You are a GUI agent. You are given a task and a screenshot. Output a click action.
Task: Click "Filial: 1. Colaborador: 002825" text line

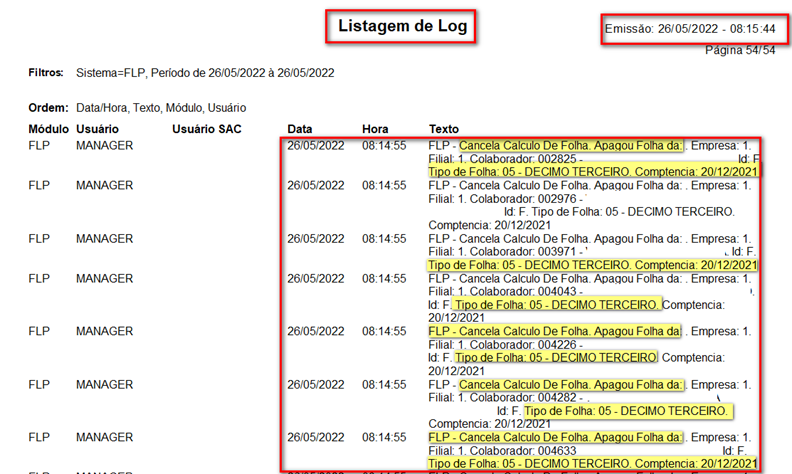503,159
